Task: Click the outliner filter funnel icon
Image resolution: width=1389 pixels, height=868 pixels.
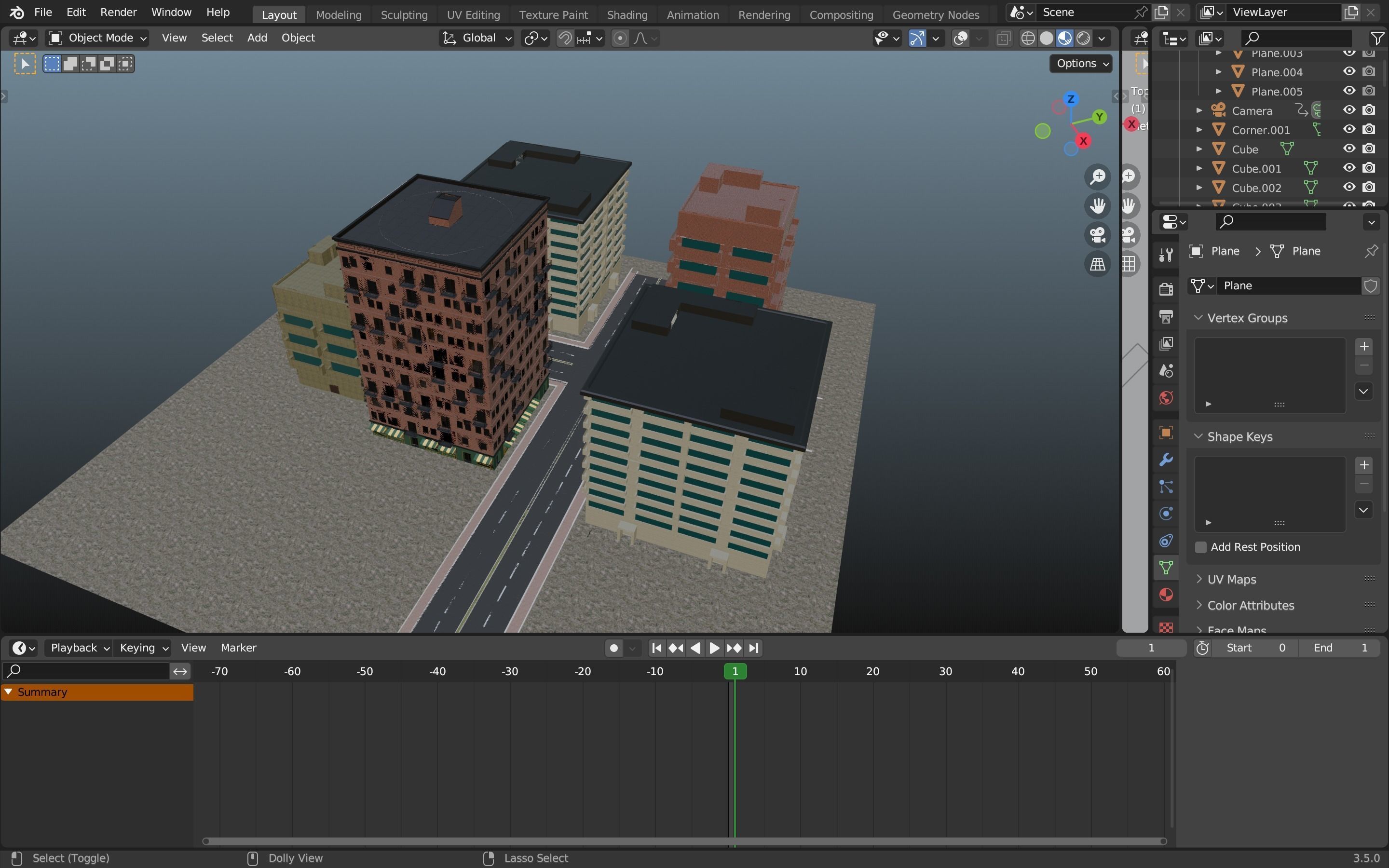Action: [1377, 38]
